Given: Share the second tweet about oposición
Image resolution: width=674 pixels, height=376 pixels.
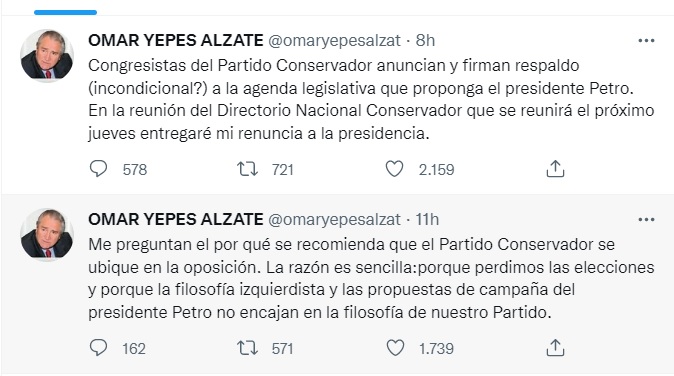Looking at the screenshot, I should (x=555, y=348).
